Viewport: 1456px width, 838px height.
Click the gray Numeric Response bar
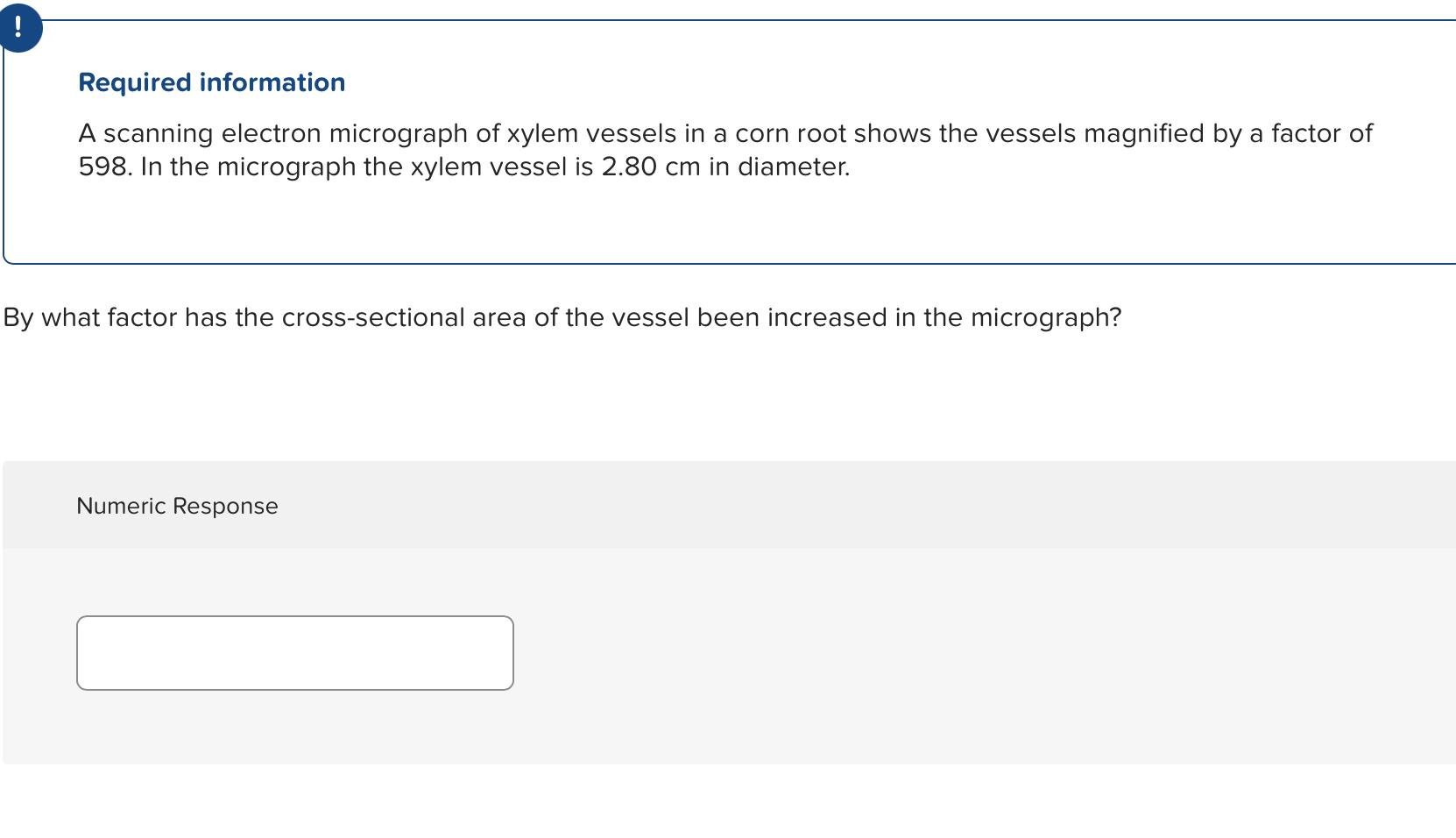pos(701,505)
